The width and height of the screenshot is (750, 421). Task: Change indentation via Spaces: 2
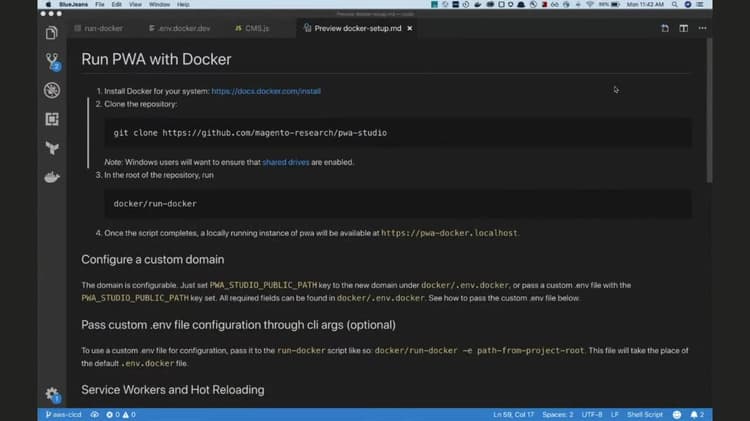tap(557, 414)
